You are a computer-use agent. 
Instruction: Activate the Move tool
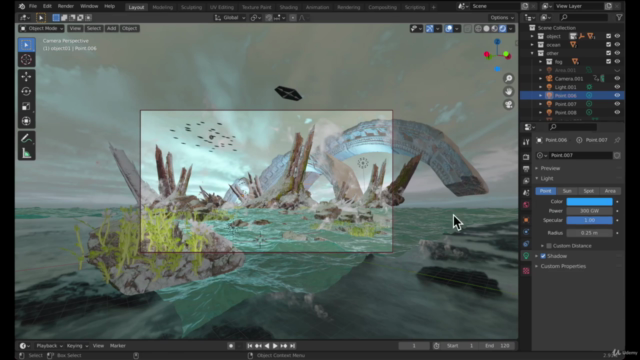click(x=26, y=76)
